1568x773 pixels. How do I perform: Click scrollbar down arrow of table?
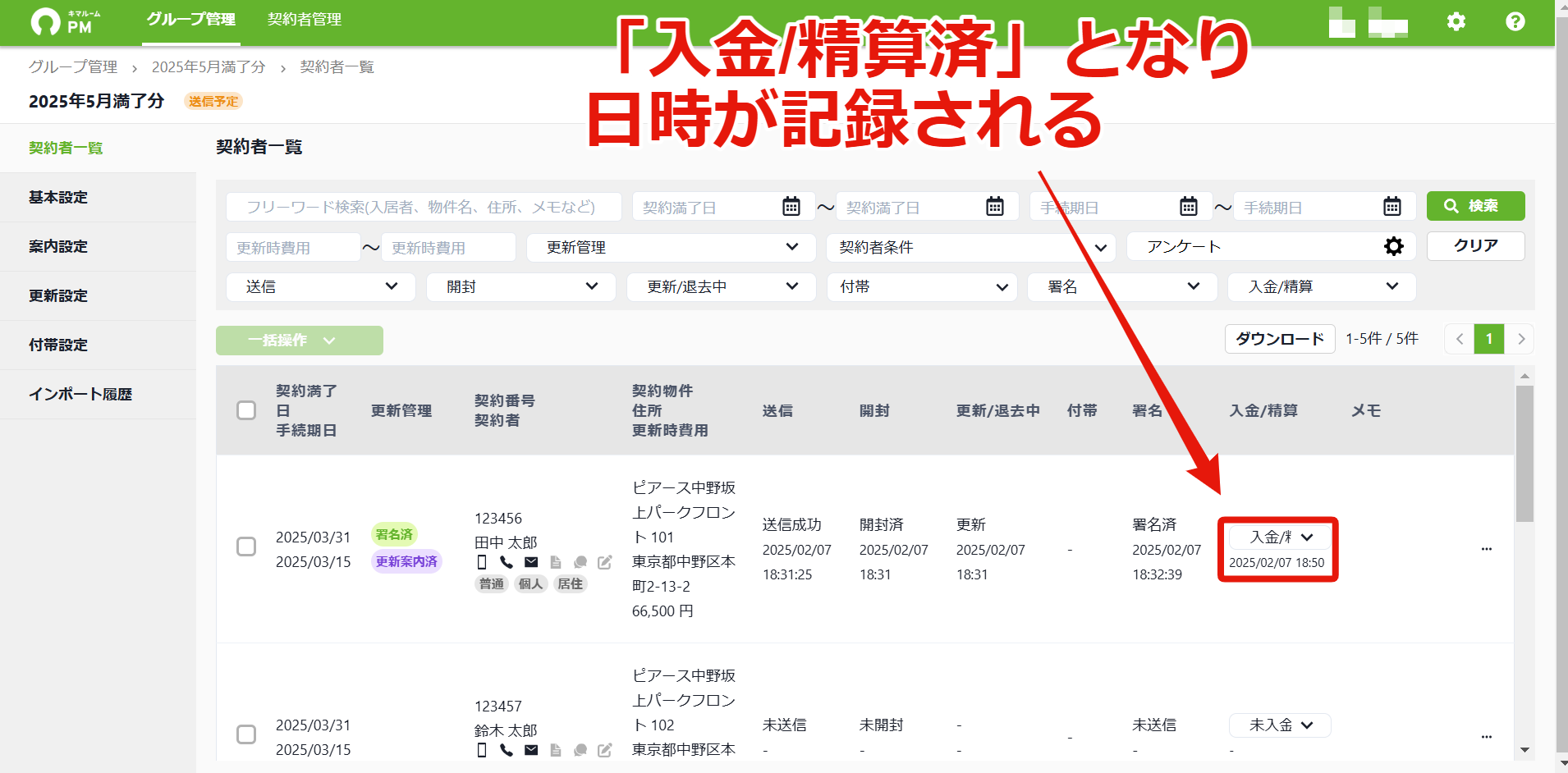1524,750
